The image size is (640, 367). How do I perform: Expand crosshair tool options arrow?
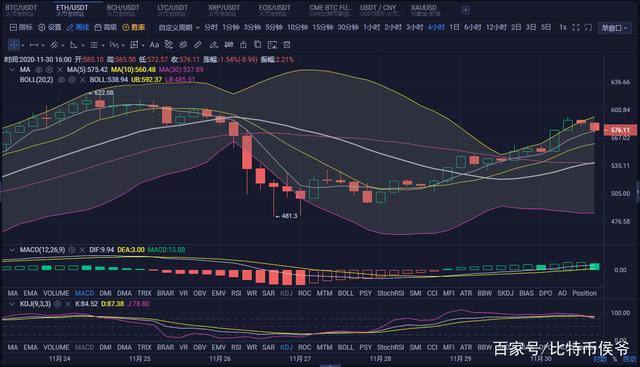coord(22,45)
